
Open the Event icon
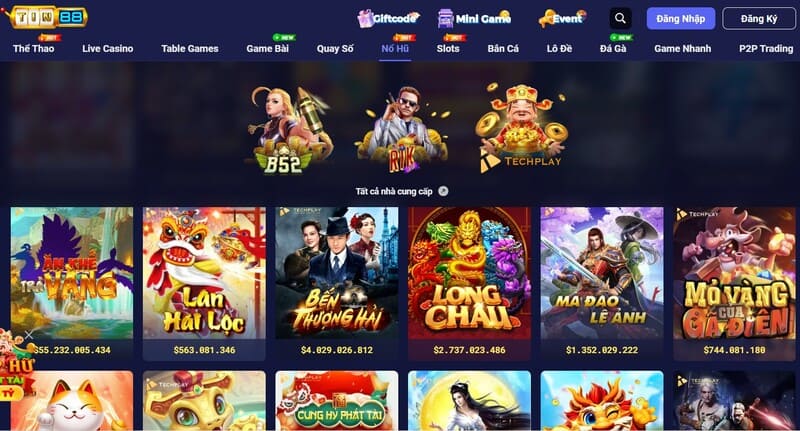[546, 18]
